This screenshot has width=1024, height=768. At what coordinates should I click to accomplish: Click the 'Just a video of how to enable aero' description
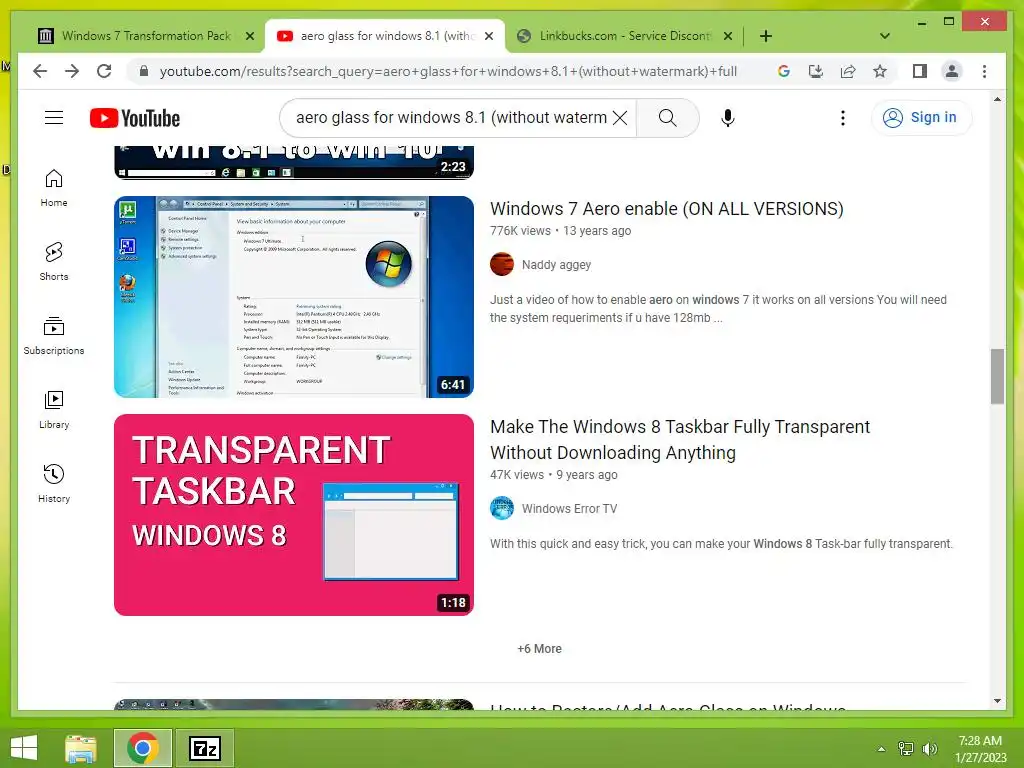coord(718,309)
